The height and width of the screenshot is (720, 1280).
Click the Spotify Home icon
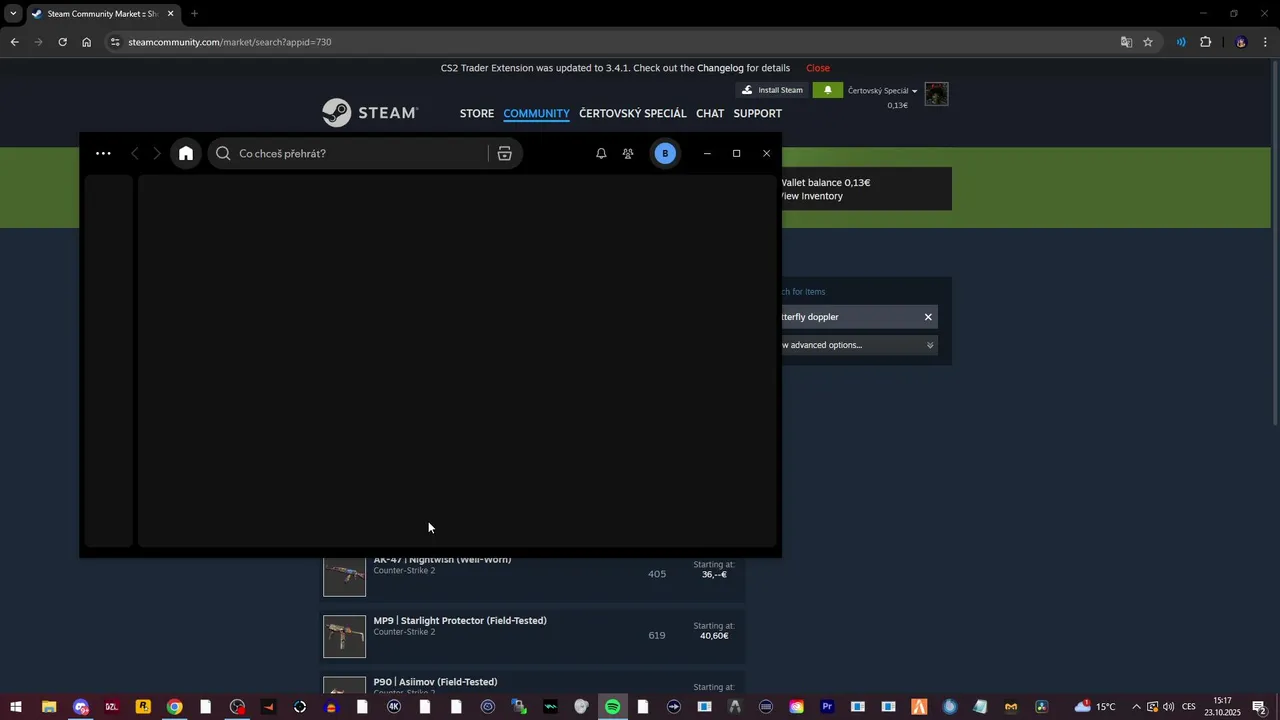tap(186, 153)
